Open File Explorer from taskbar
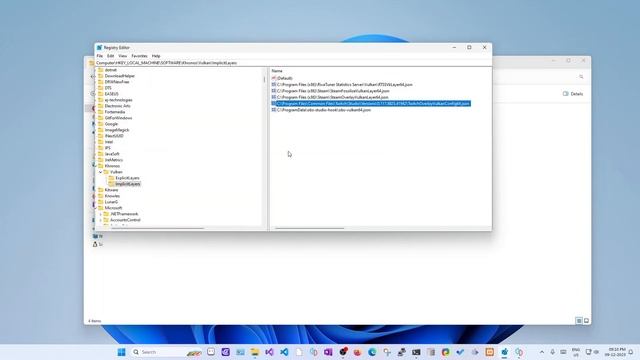 point(255,352)
